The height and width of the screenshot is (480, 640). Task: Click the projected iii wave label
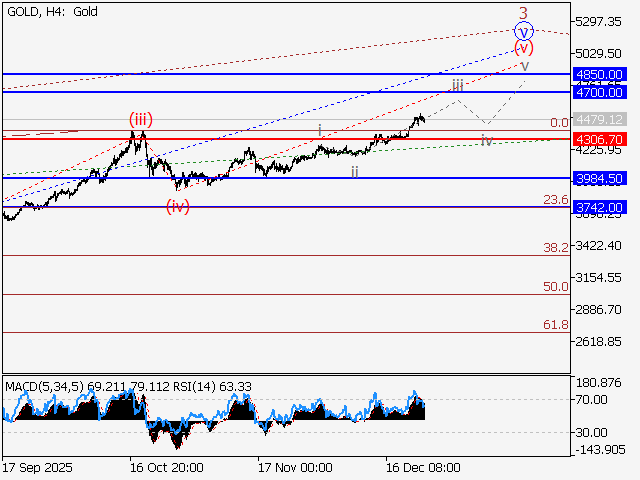tap(457, 85)
